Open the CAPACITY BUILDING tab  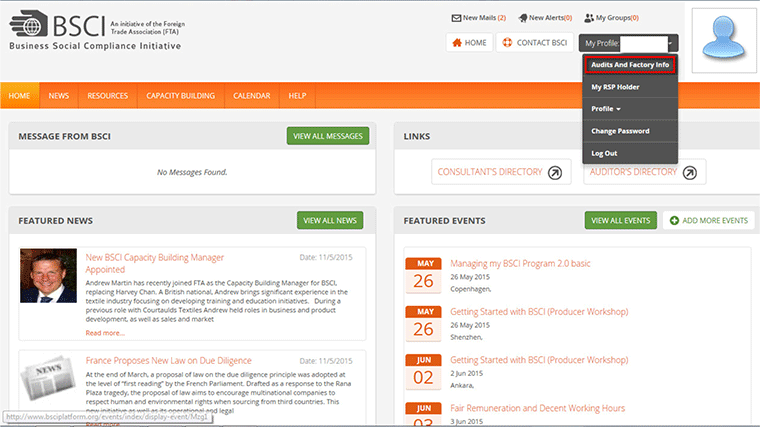point(180,96)
